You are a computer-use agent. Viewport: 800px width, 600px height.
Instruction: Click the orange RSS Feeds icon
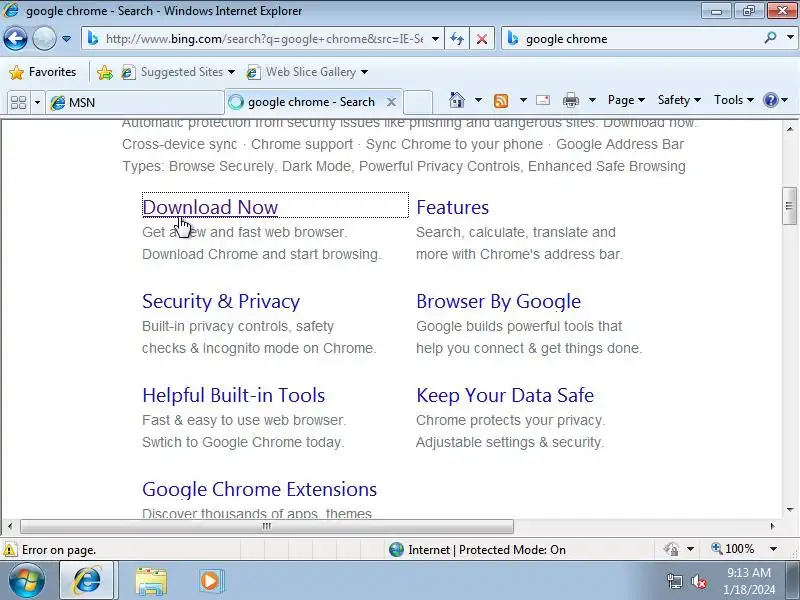pos(501,101)
